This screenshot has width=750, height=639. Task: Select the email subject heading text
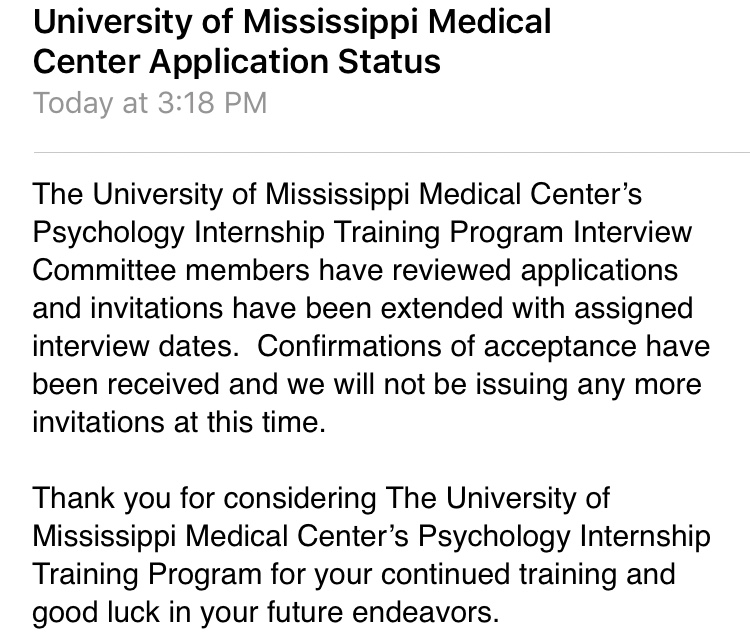pyautogui.click(x=292, y=42)
